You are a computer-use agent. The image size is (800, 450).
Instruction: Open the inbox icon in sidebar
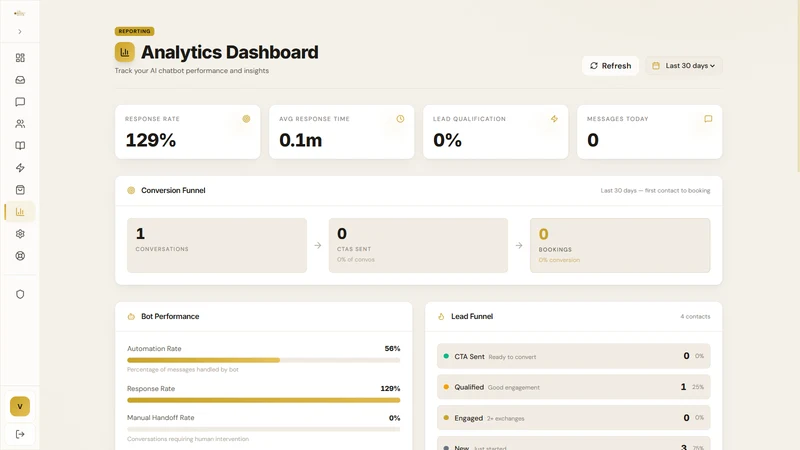coord(20,80)
